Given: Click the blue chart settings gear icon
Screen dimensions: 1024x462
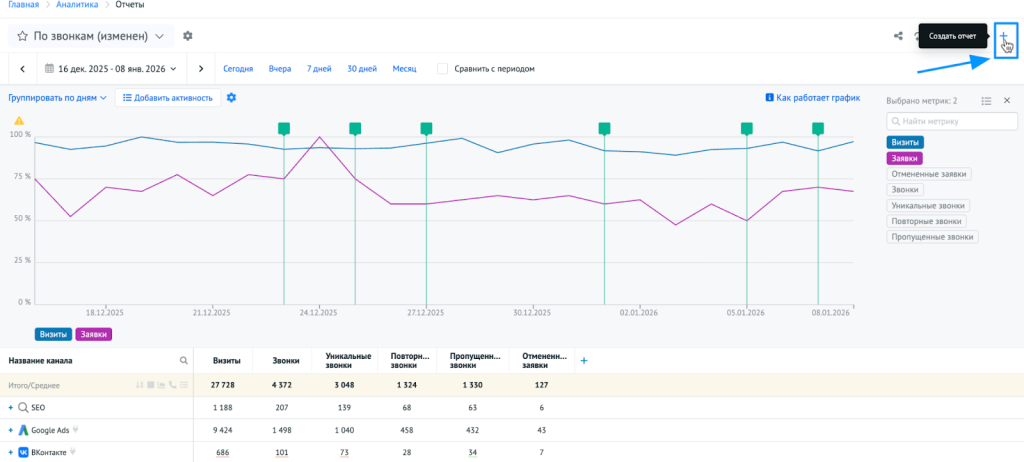Looking at the screenshot, I should pyautogui.click(x=231, y=97).
